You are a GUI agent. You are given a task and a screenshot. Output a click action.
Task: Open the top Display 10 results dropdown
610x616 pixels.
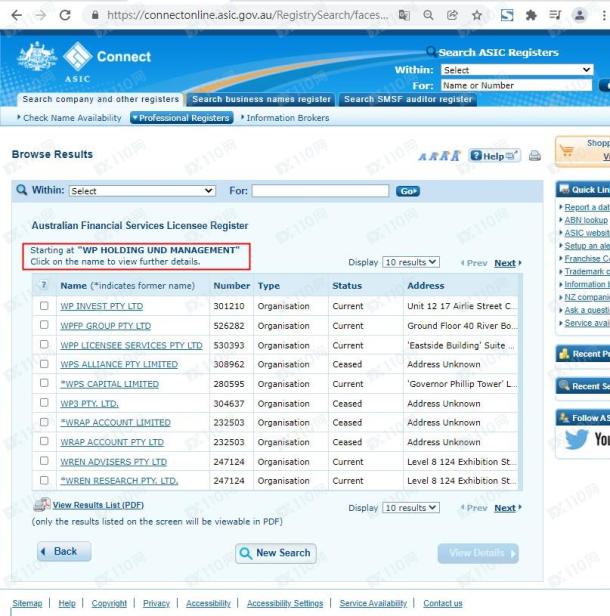tap(411, 262)
